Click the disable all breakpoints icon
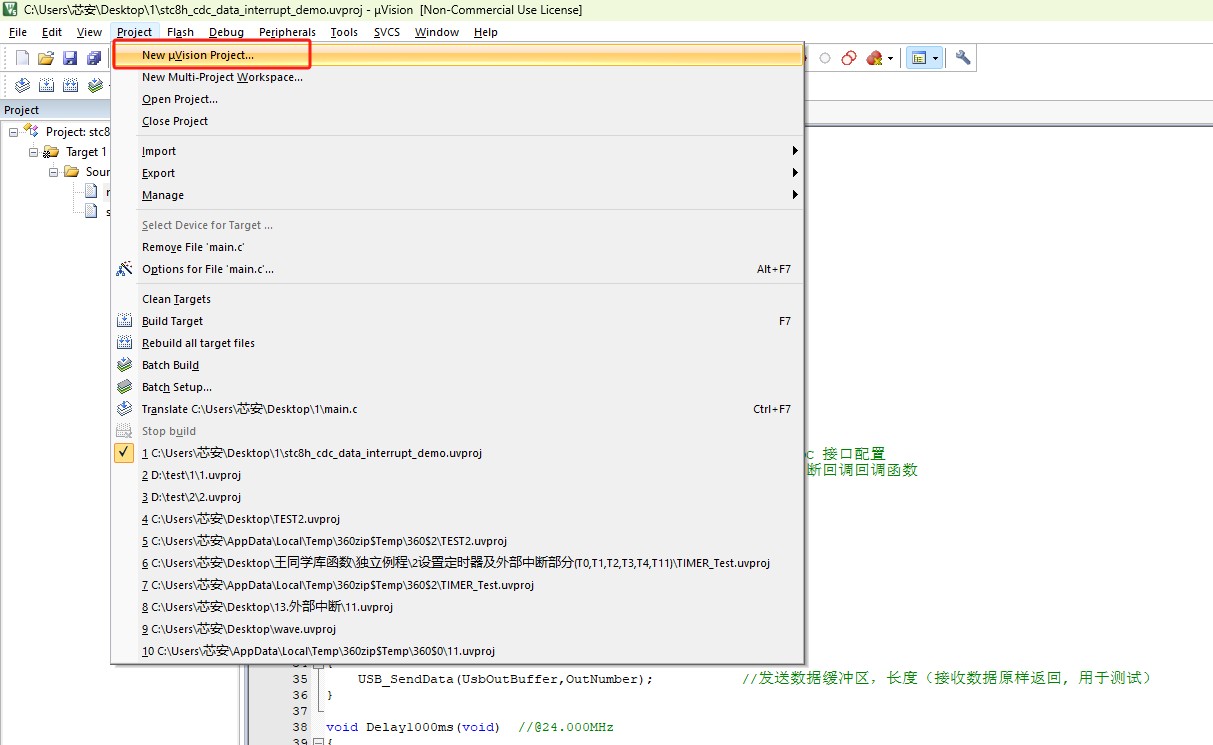 click(x=849, y=58)
